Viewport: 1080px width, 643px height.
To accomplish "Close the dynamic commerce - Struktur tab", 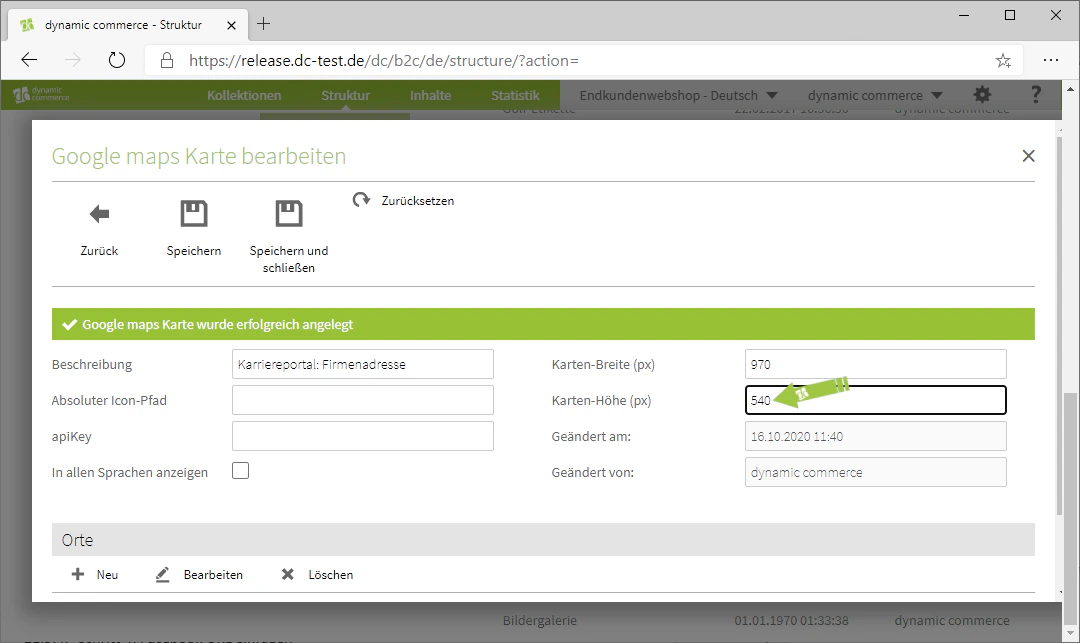I will click(231, 25).
